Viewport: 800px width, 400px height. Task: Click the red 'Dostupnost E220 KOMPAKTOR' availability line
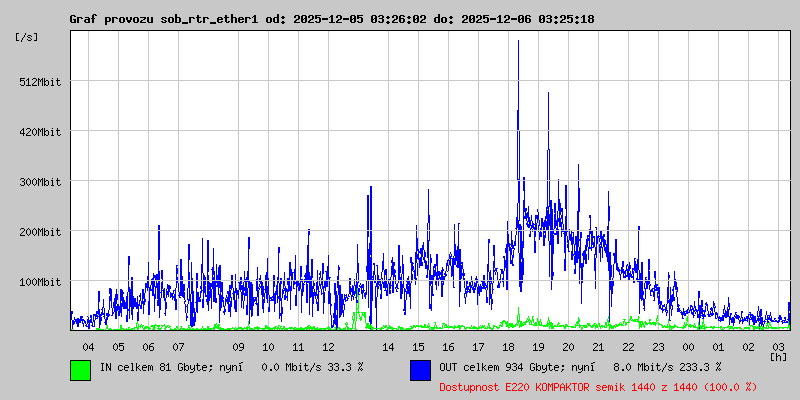coord(598,387)
